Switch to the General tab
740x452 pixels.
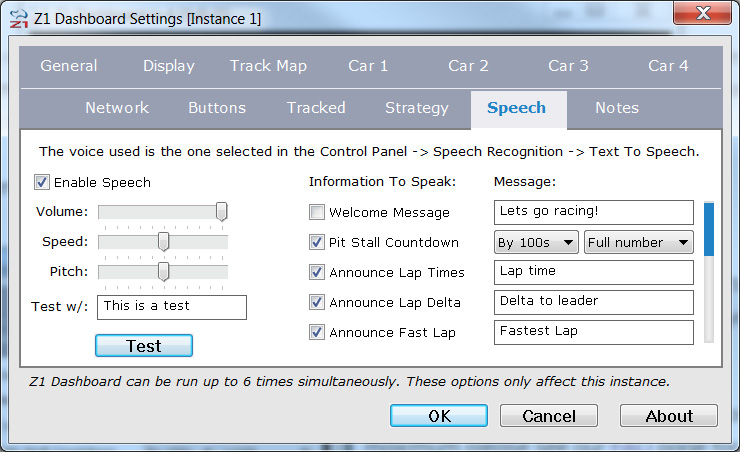[69, 66]
